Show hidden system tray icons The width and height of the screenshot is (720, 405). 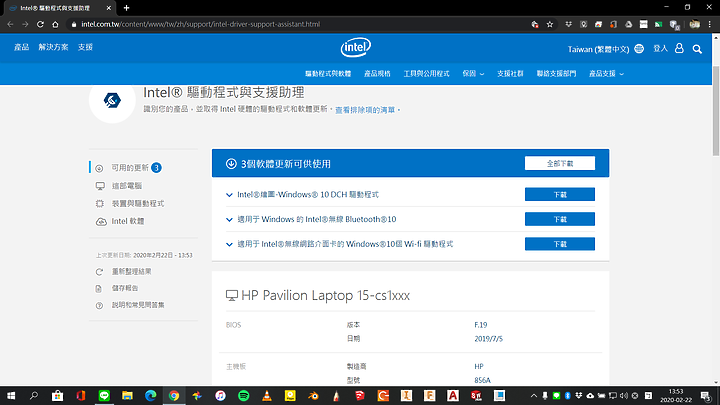tap(534, 395)
